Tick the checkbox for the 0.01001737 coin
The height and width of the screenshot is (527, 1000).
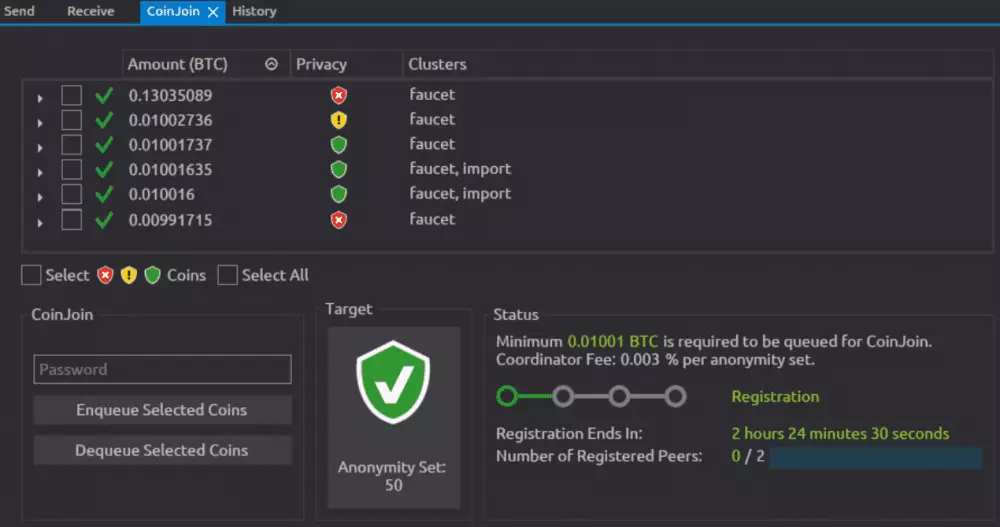pyautogui.click(x=71, y=145)
